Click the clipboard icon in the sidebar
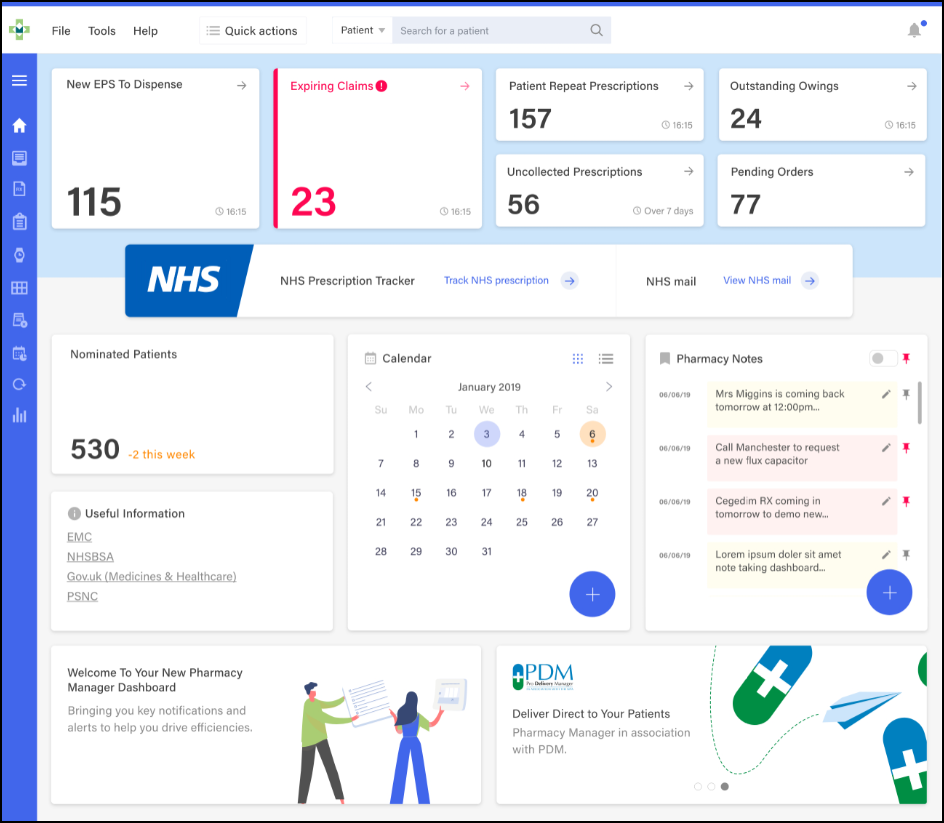The width and height of the screenshot is (944, 823). coord(19,222)
